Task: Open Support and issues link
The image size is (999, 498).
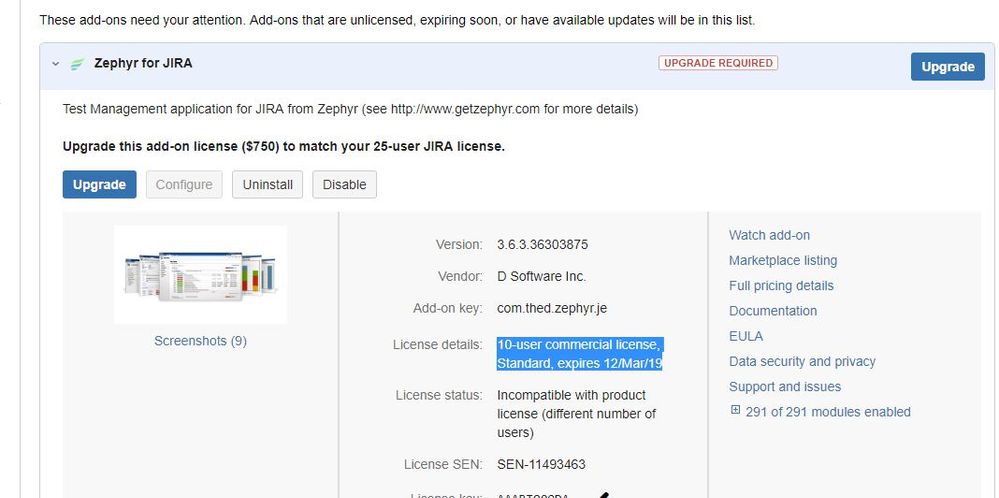Action: [785, 387]
